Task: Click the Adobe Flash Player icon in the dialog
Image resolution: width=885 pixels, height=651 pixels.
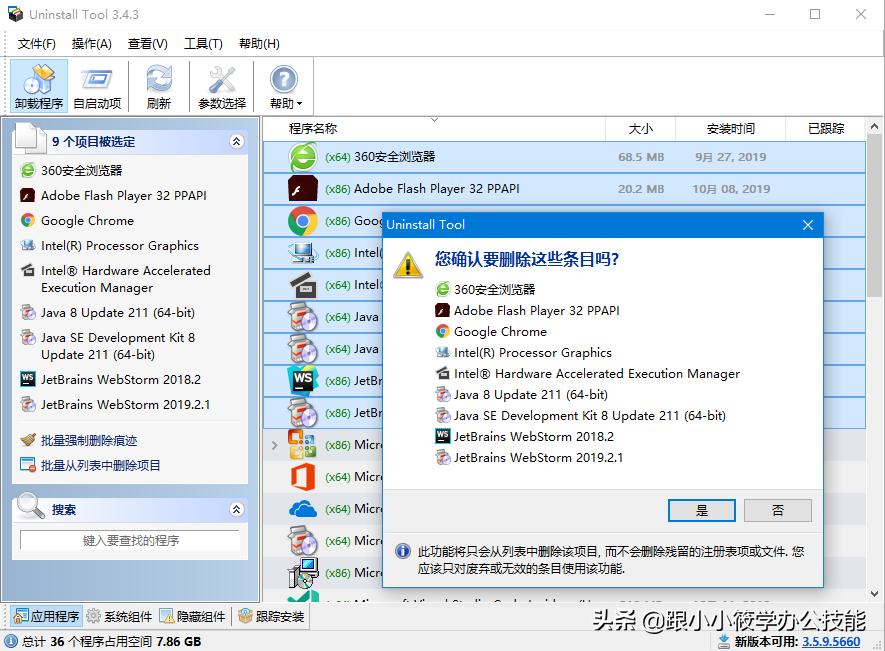Action: (442, 310)
